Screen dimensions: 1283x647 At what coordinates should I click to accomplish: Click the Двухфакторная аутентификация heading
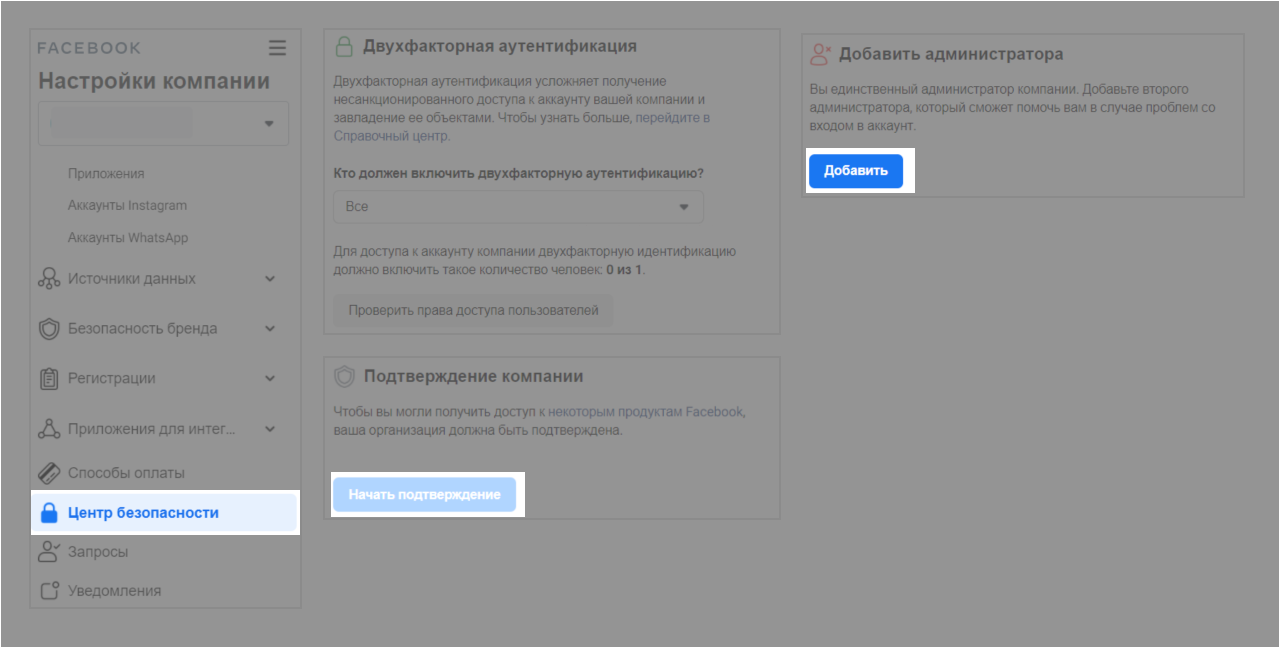coord(500,46)
